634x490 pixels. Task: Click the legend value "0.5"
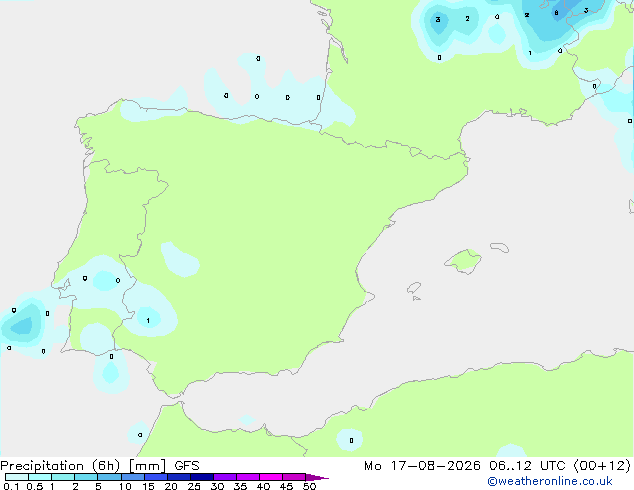(35, 486)
